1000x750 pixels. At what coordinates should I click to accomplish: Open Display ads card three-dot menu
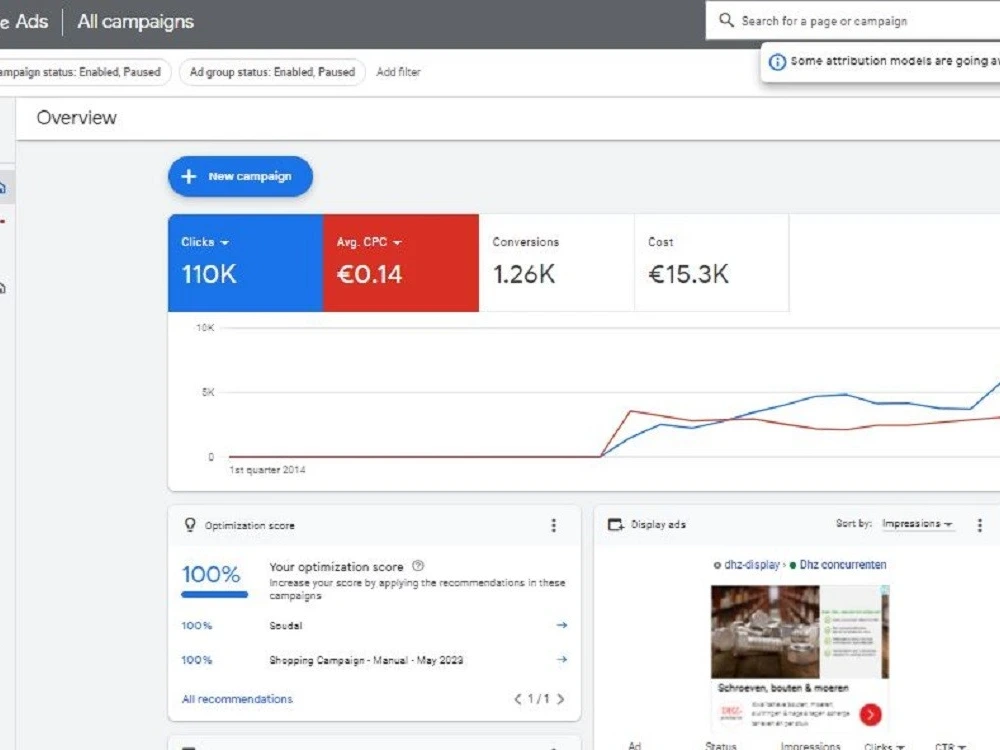[980, 525]
